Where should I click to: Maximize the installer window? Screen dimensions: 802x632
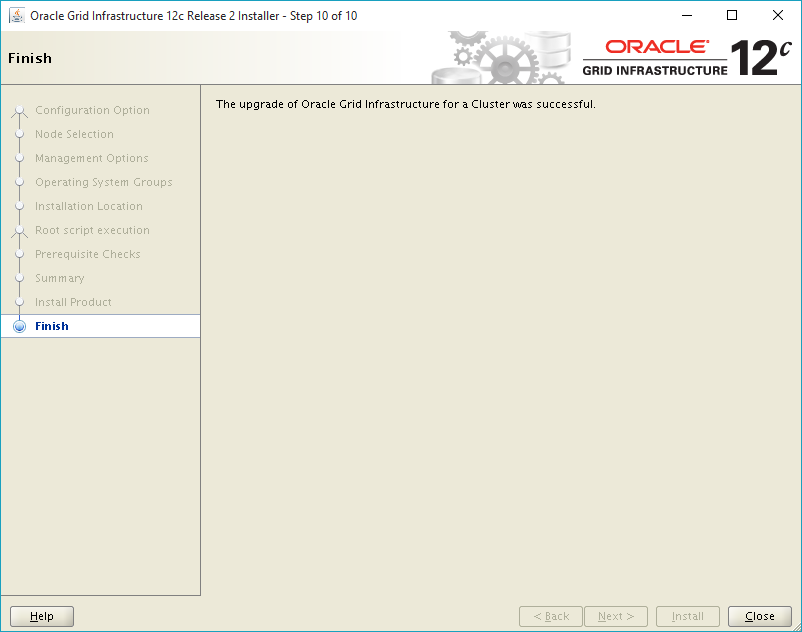732,15
